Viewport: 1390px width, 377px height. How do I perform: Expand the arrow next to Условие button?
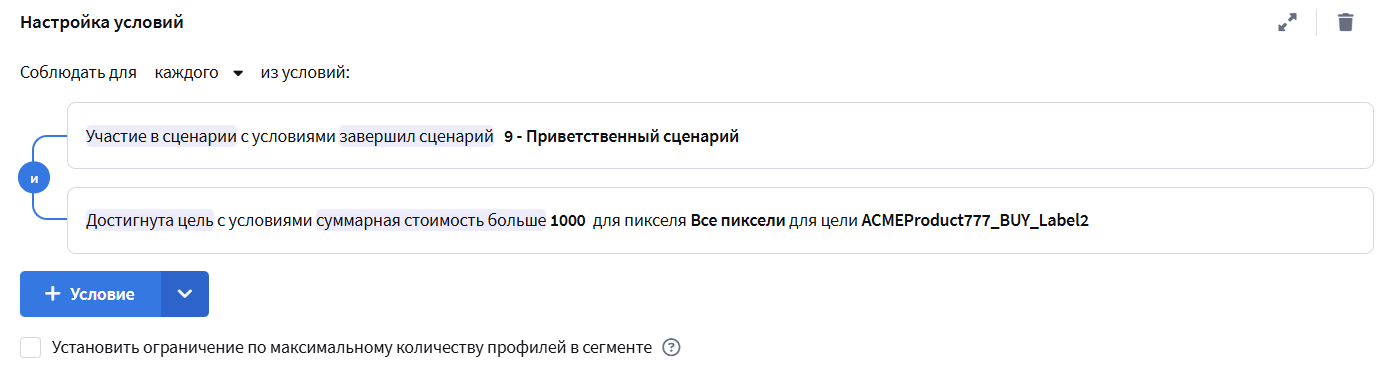(185, 294)
